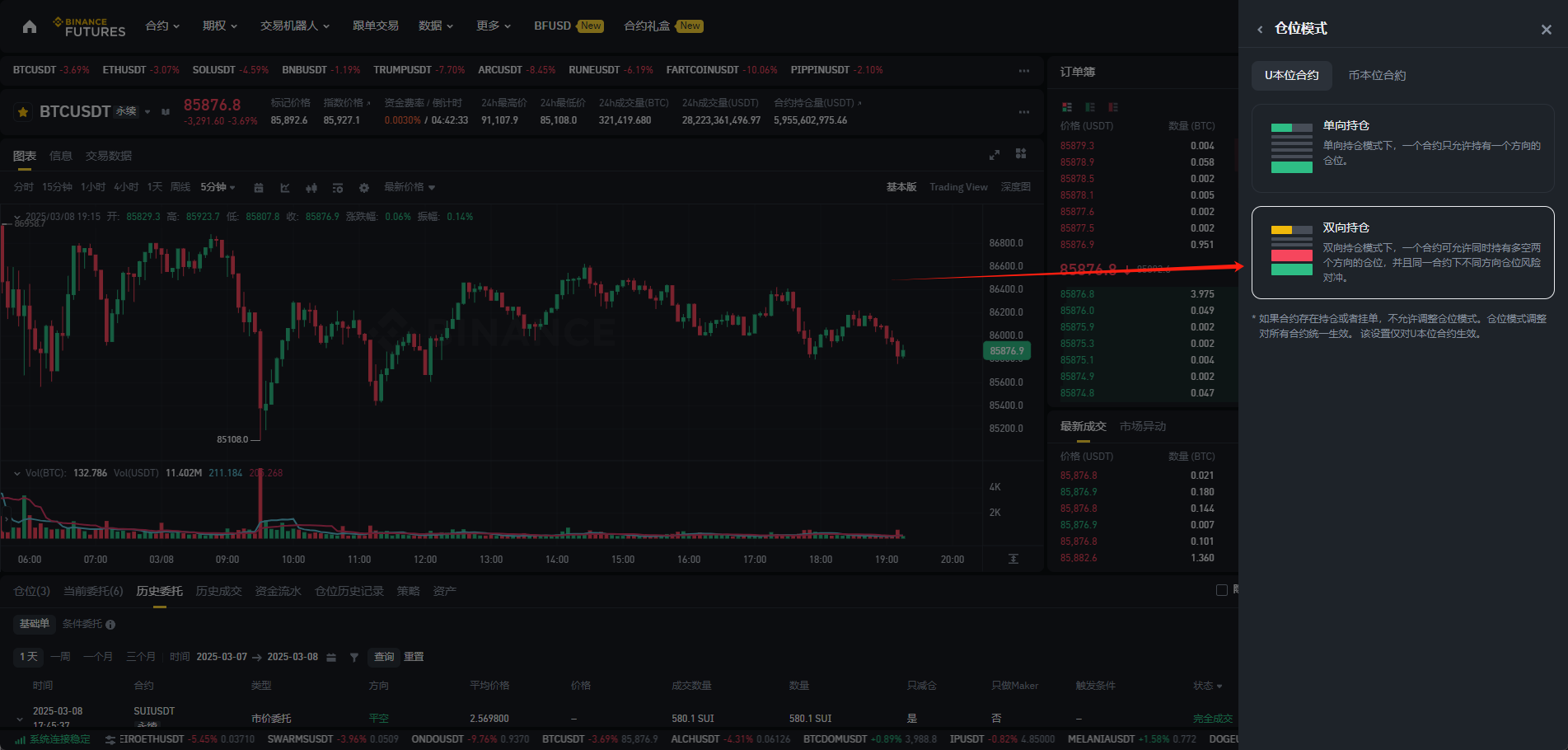Tick the checkbox right of the order tabs
The image size is (1568, 750).
coord(1222,590)
